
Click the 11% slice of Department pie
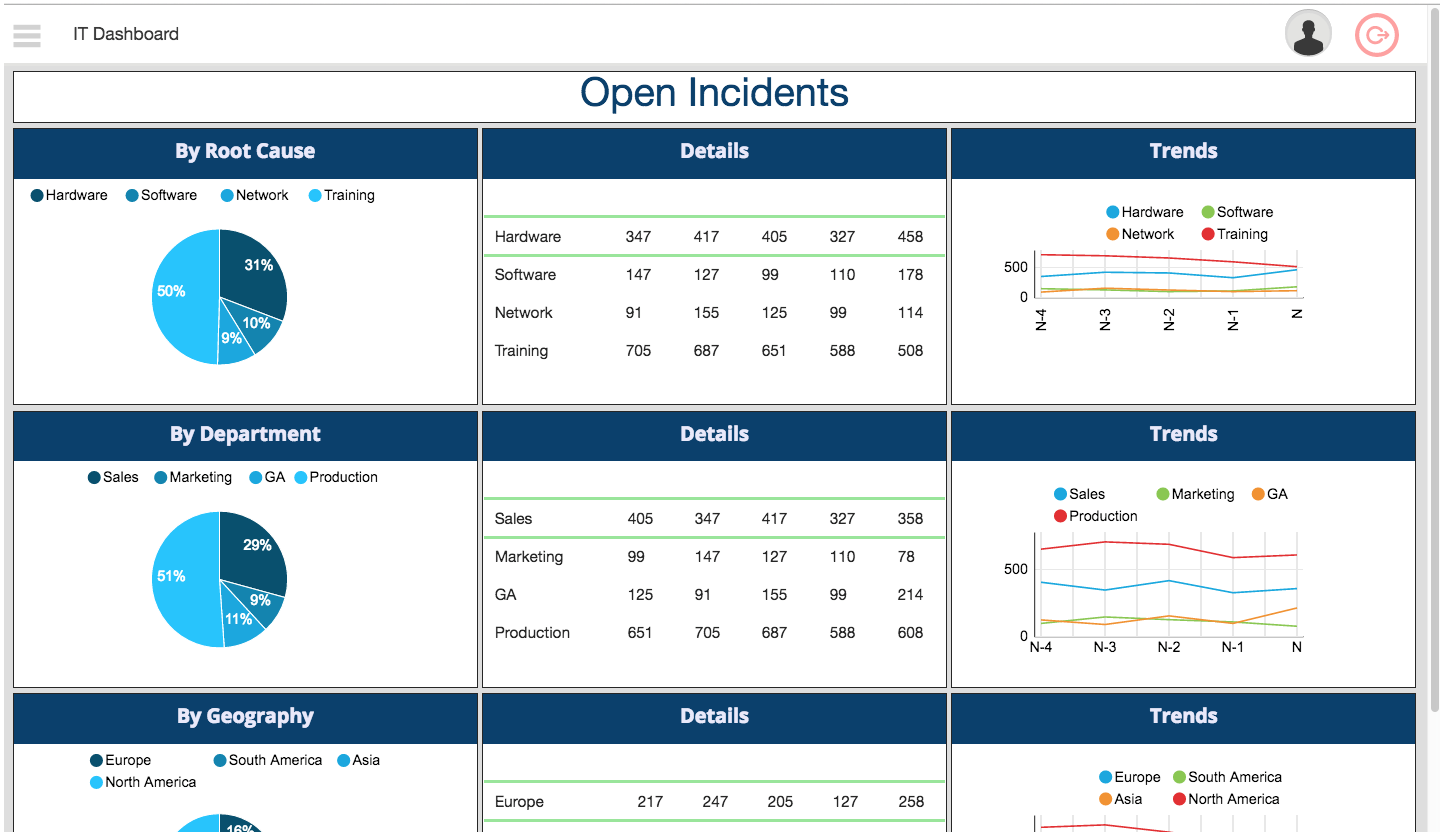click(240, 622)
